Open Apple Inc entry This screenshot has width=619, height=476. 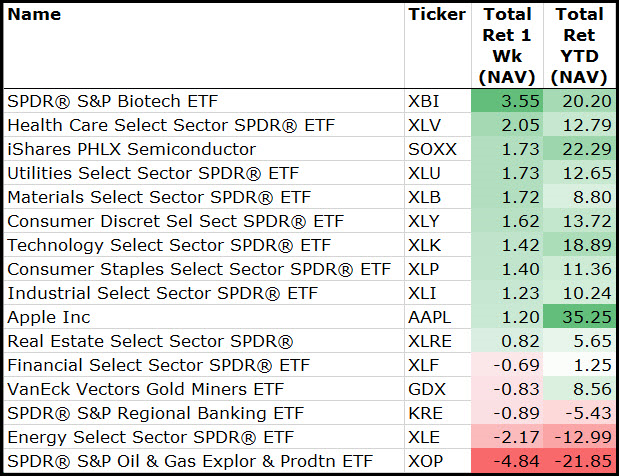48,317
